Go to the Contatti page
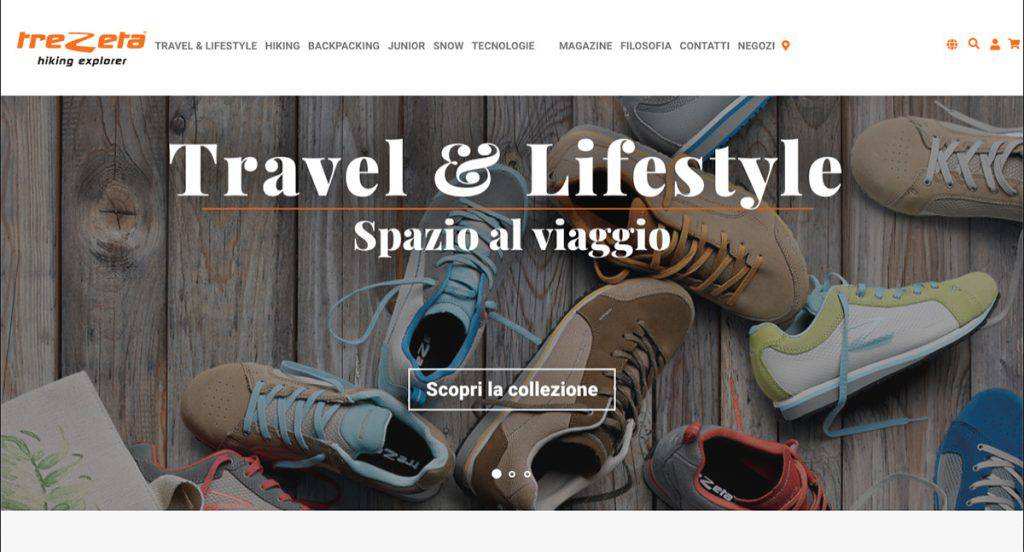This screenshot has height=552, width=1024. click(x=704, y=46)
